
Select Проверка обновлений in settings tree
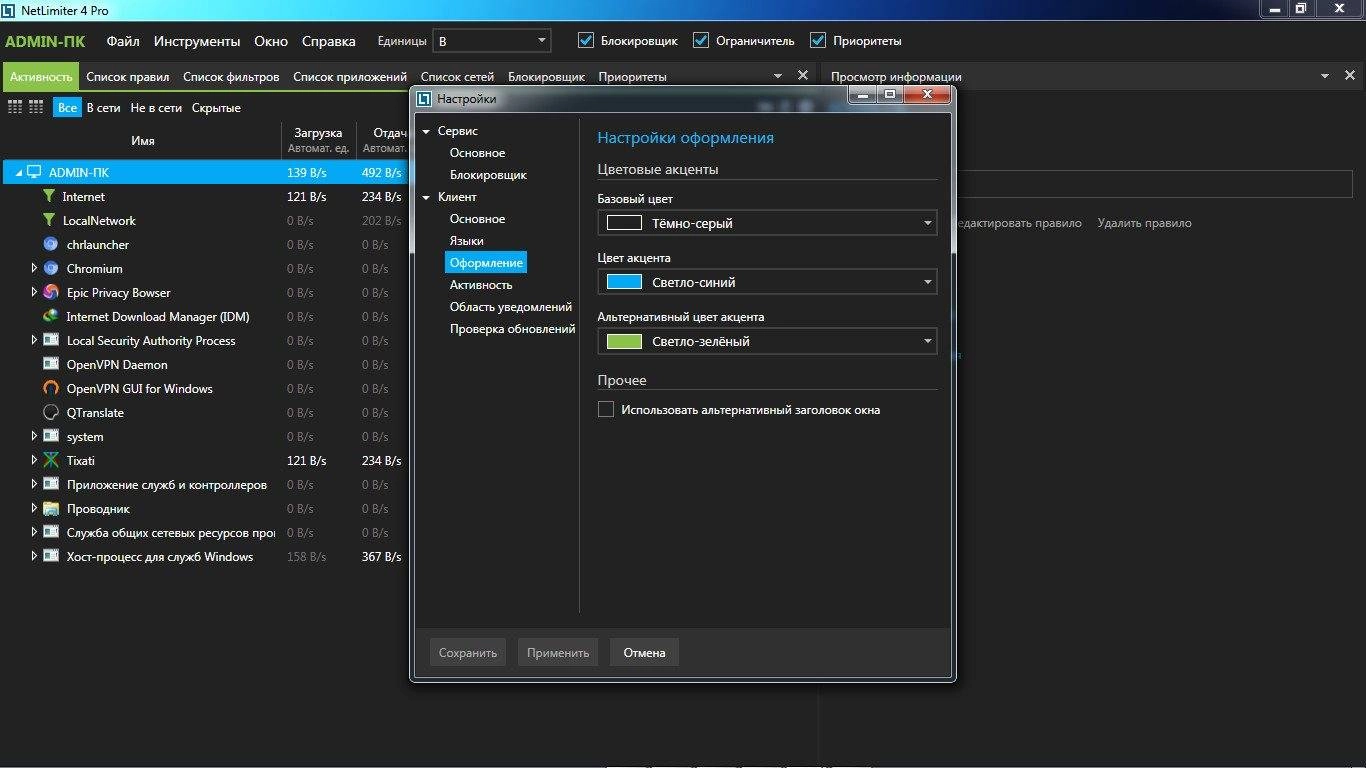(x=512, y=329)
